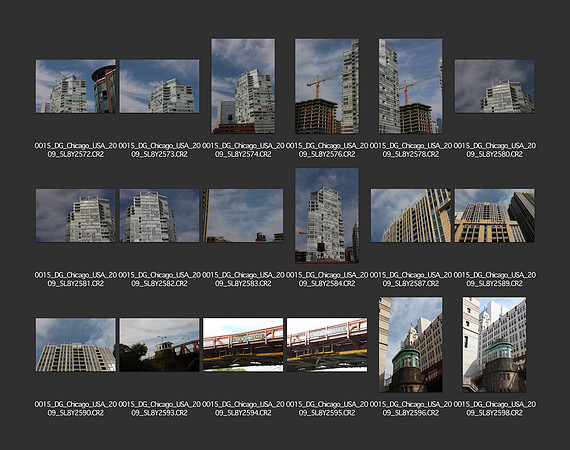
Task: Click filename label ending SL8Y2596.CR2
Action: [410, 408]
